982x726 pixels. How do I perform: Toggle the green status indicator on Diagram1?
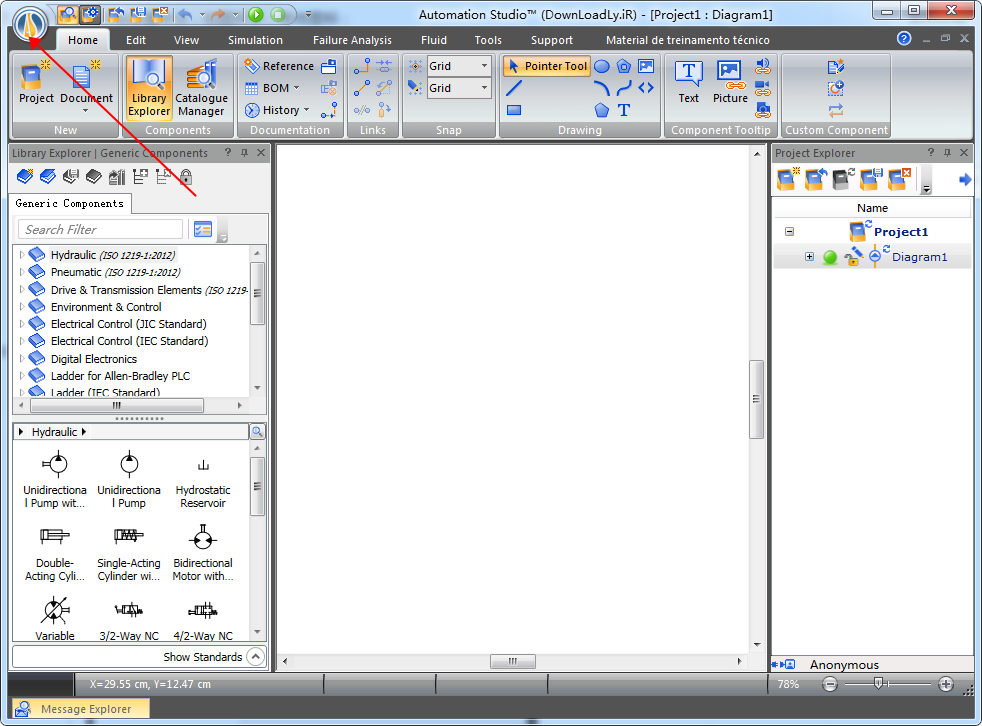pyautogui.click(x=830, y=257)
